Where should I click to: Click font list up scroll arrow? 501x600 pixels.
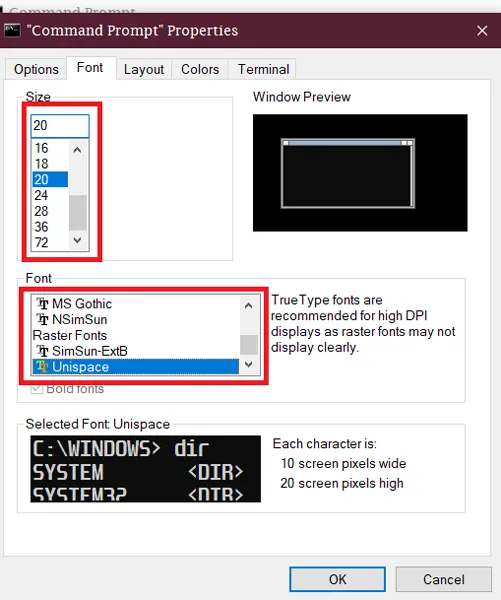248,305
